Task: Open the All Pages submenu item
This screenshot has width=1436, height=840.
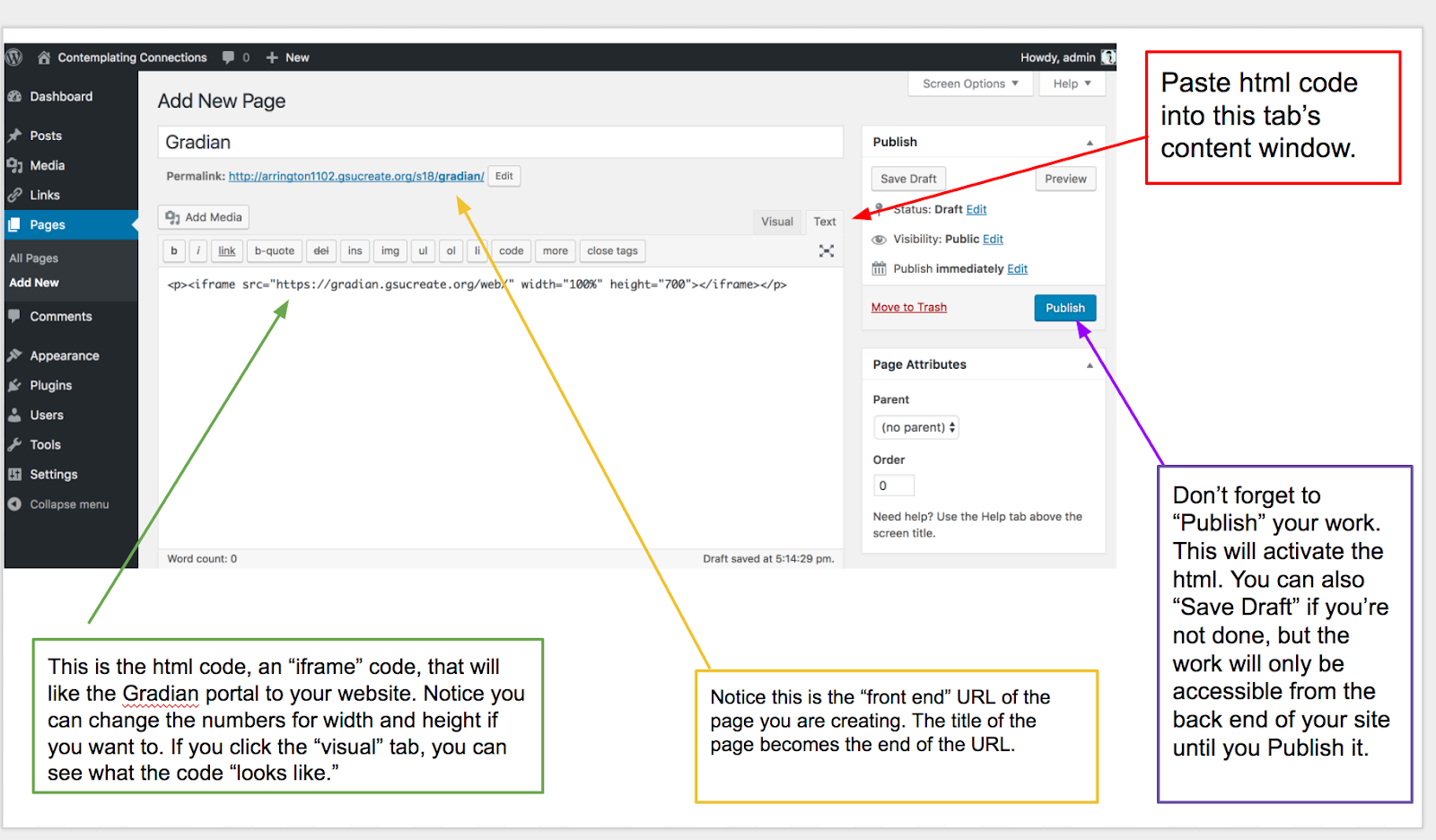Action: [x=34, y=258]
